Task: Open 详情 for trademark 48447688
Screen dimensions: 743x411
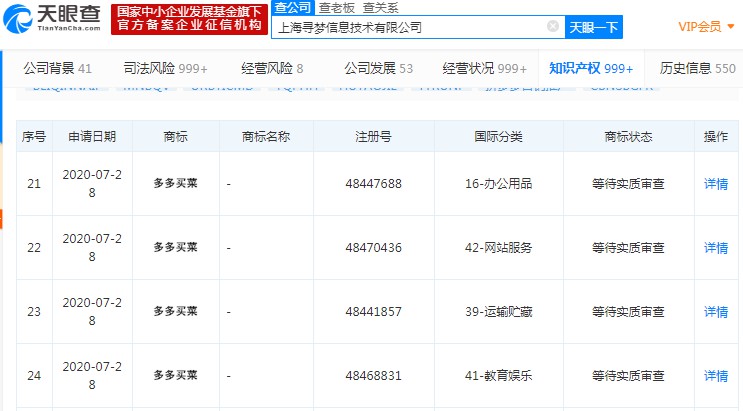Action: point(716,183)
